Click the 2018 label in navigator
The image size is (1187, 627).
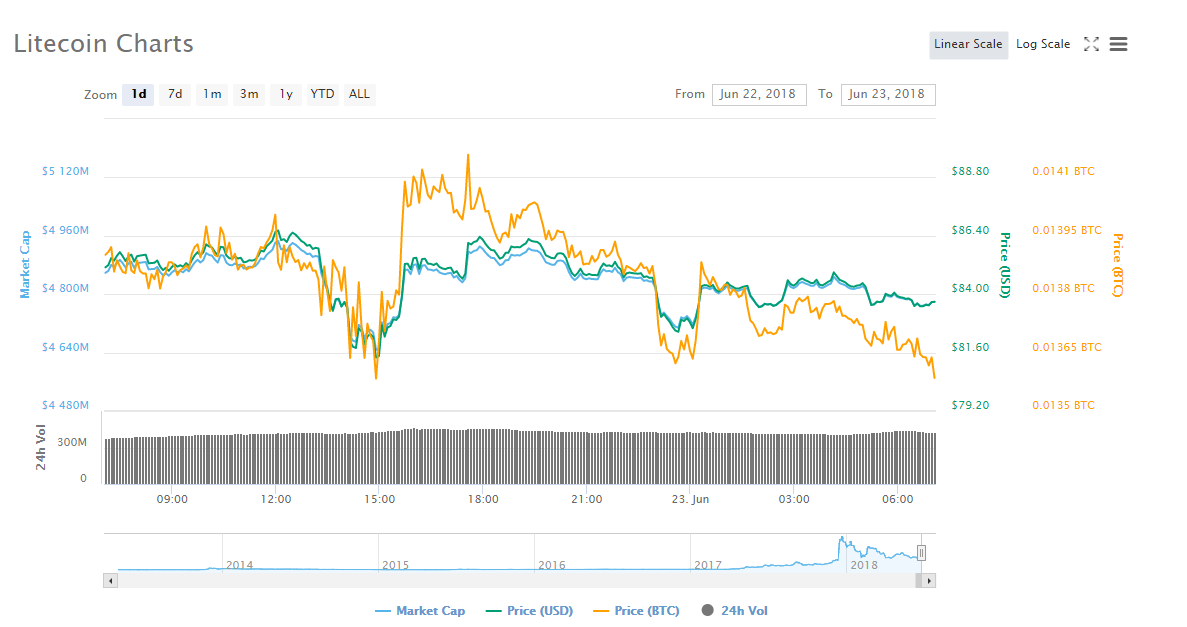(864, 565)
